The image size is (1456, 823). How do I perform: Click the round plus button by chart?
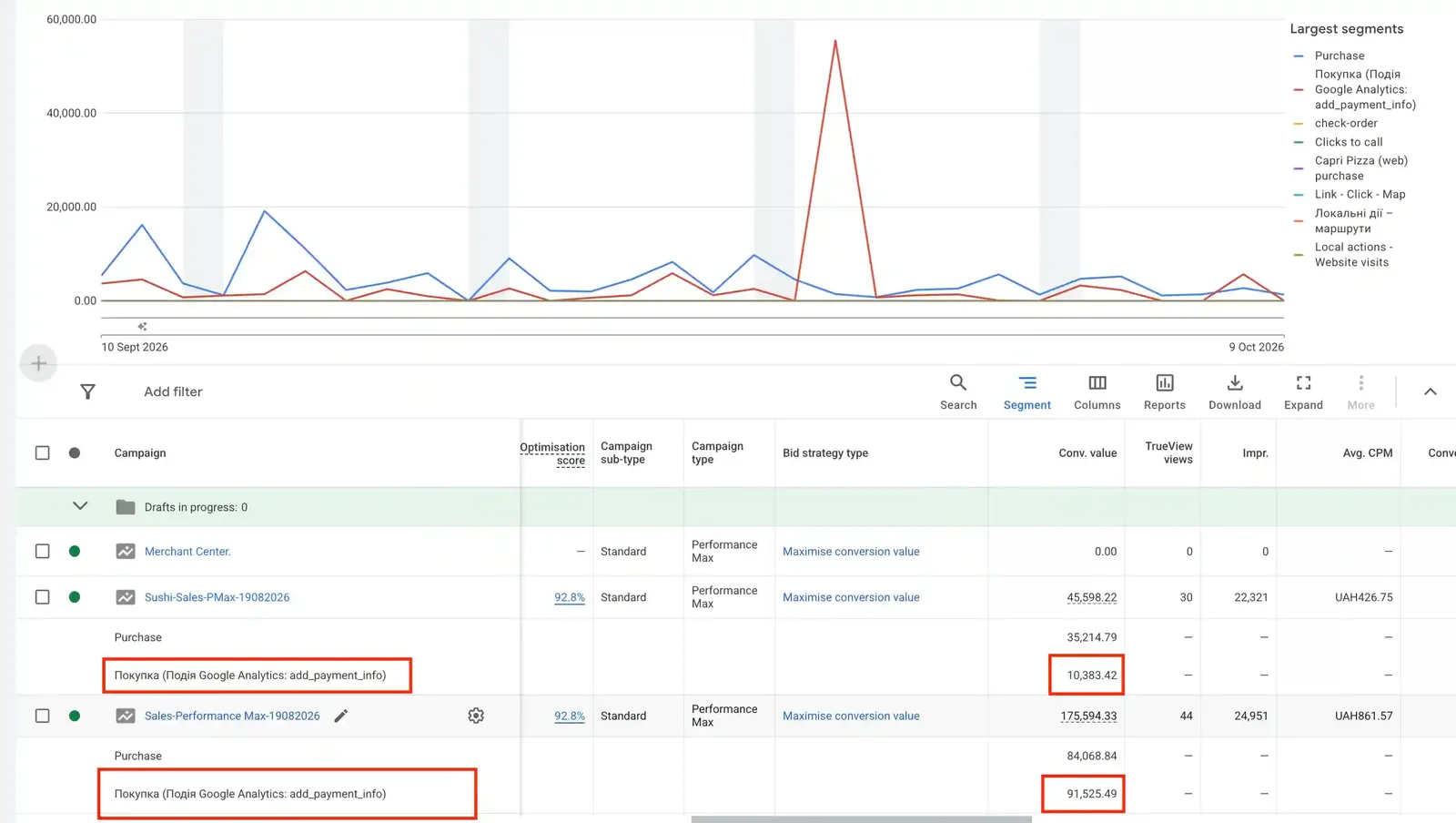pos(38,364)
